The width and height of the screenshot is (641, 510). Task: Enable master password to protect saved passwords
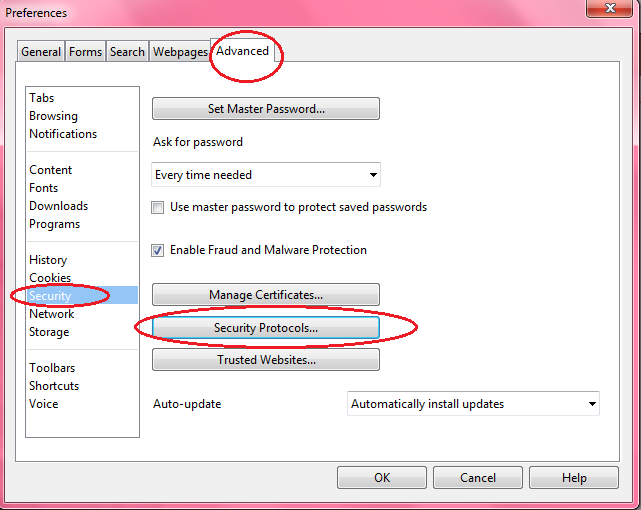tap(157, 207)
